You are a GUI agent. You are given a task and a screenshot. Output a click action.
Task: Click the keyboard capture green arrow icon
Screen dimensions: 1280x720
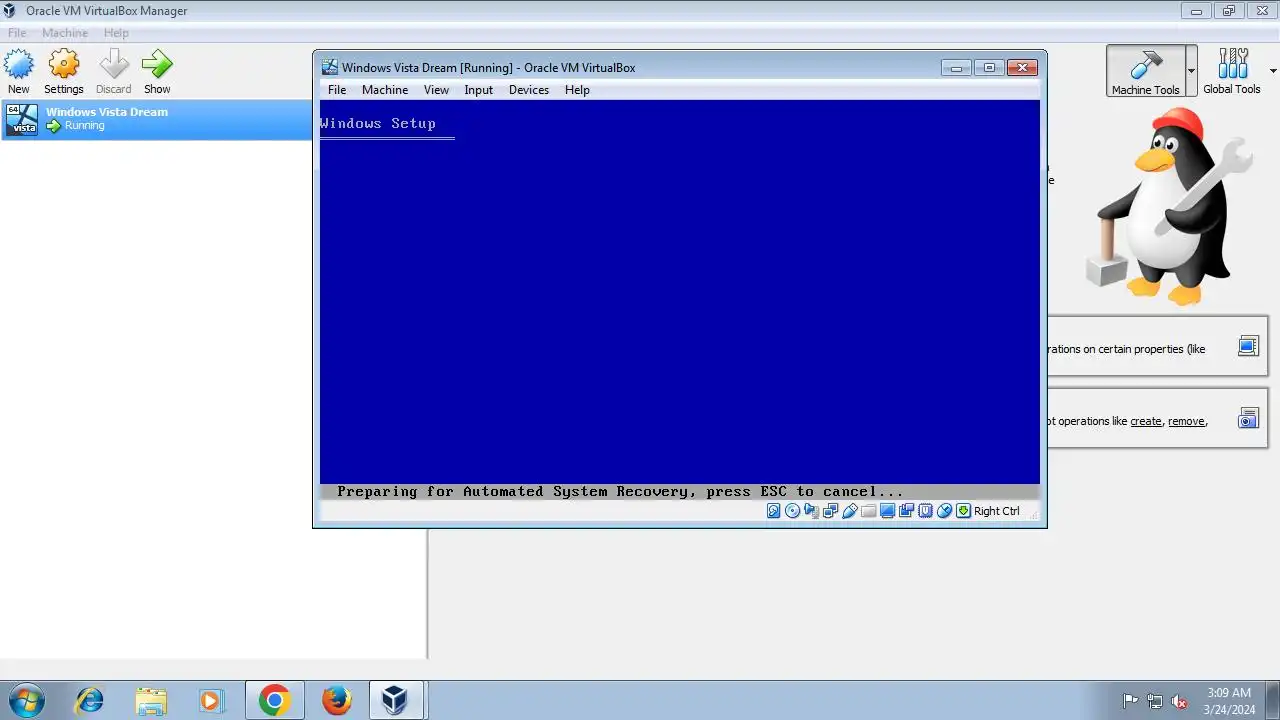tap(963, 511)
